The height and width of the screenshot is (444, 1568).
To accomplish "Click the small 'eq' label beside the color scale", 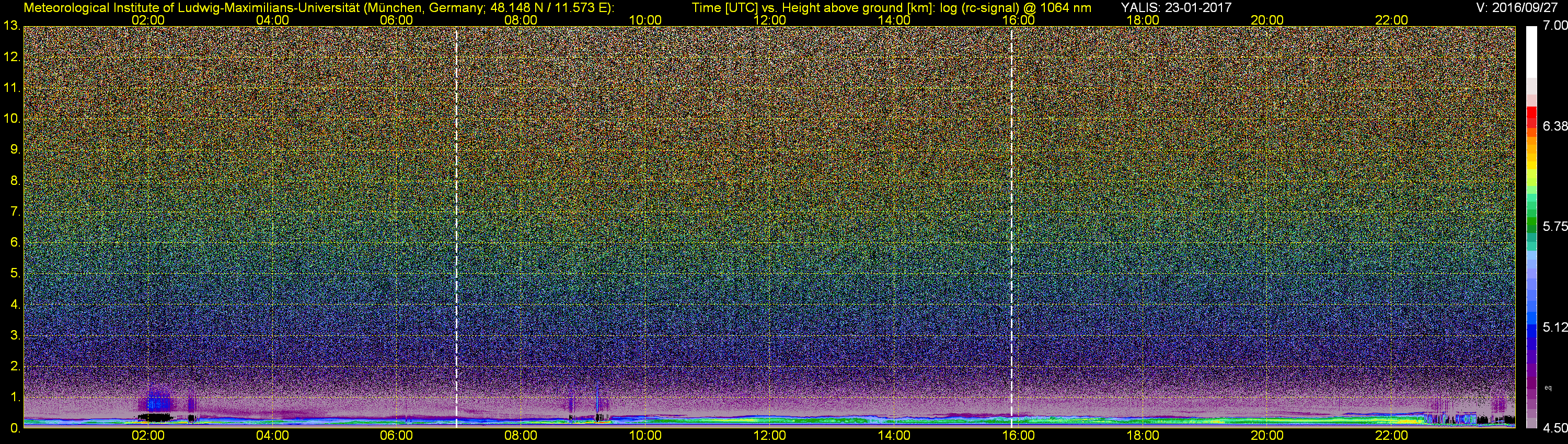I will pos(1548,388).
